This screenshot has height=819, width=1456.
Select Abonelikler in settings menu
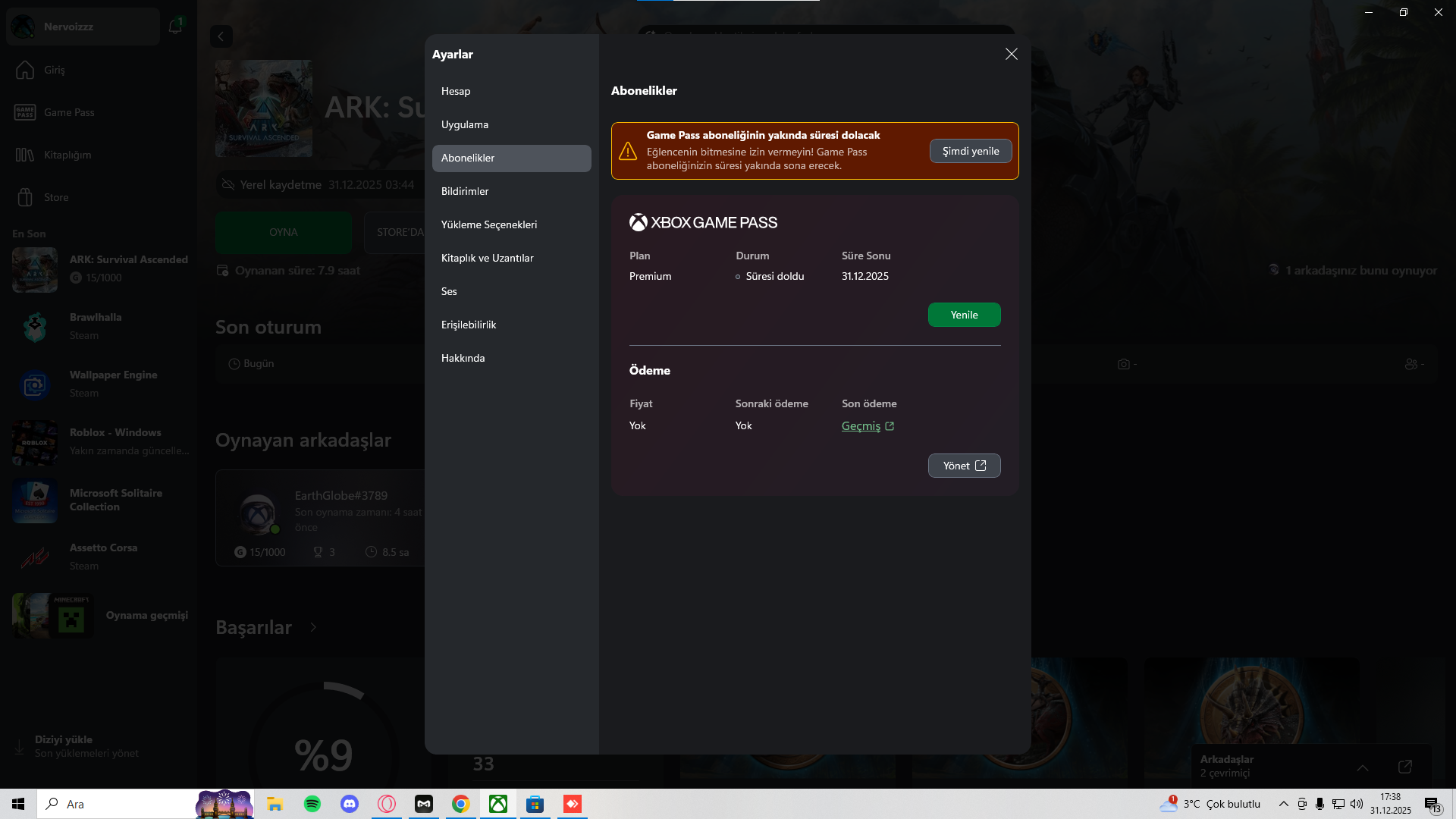[x=512, y=158]
